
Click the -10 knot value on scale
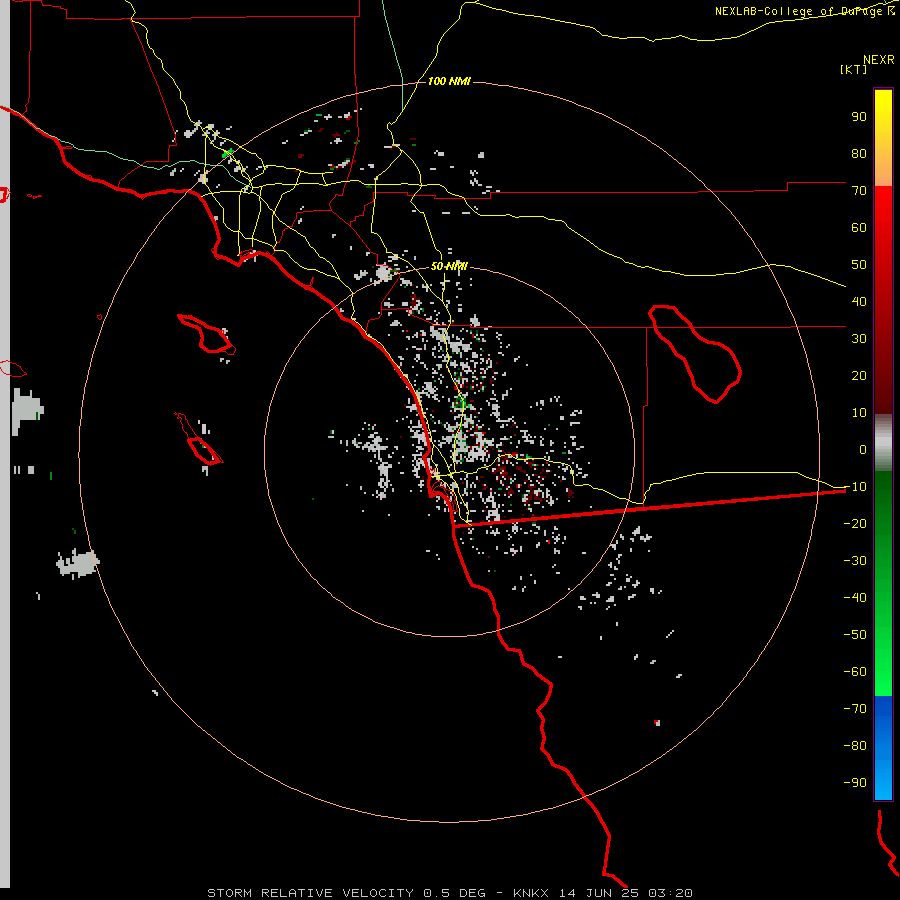click(x=855, y=487)
